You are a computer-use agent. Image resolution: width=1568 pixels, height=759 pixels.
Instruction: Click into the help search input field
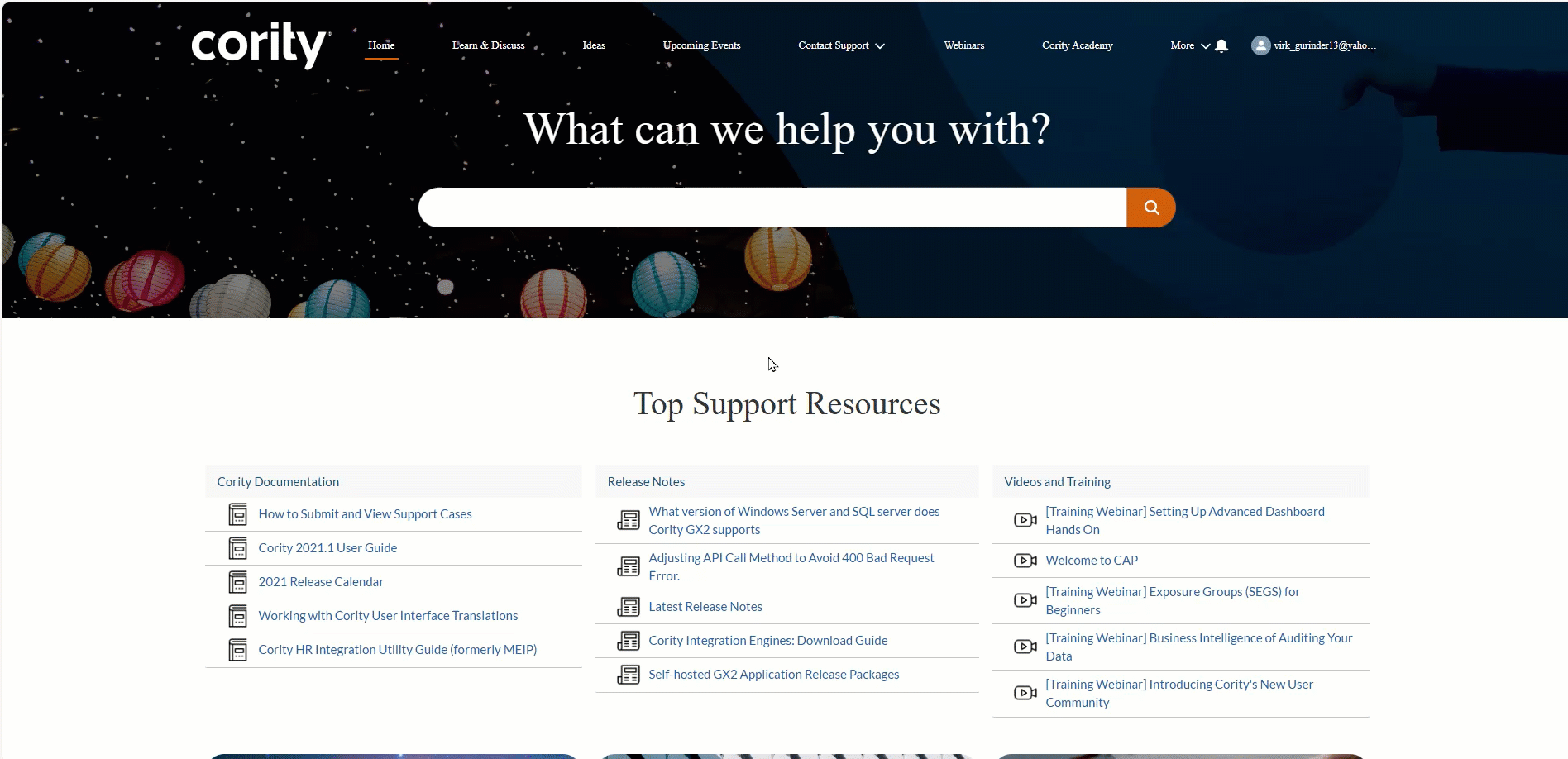772,208
